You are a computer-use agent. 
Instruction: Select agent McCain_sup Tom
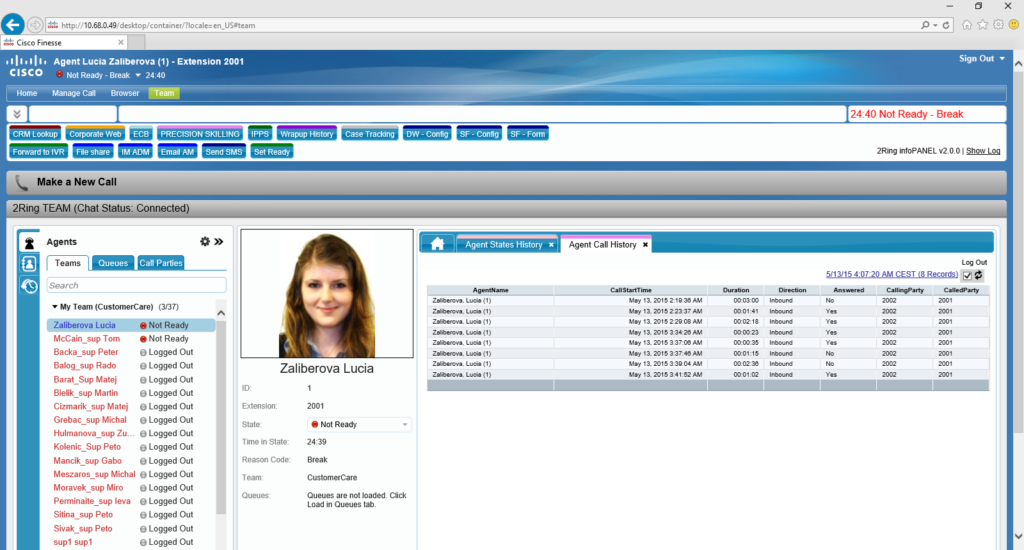point(86,338)
